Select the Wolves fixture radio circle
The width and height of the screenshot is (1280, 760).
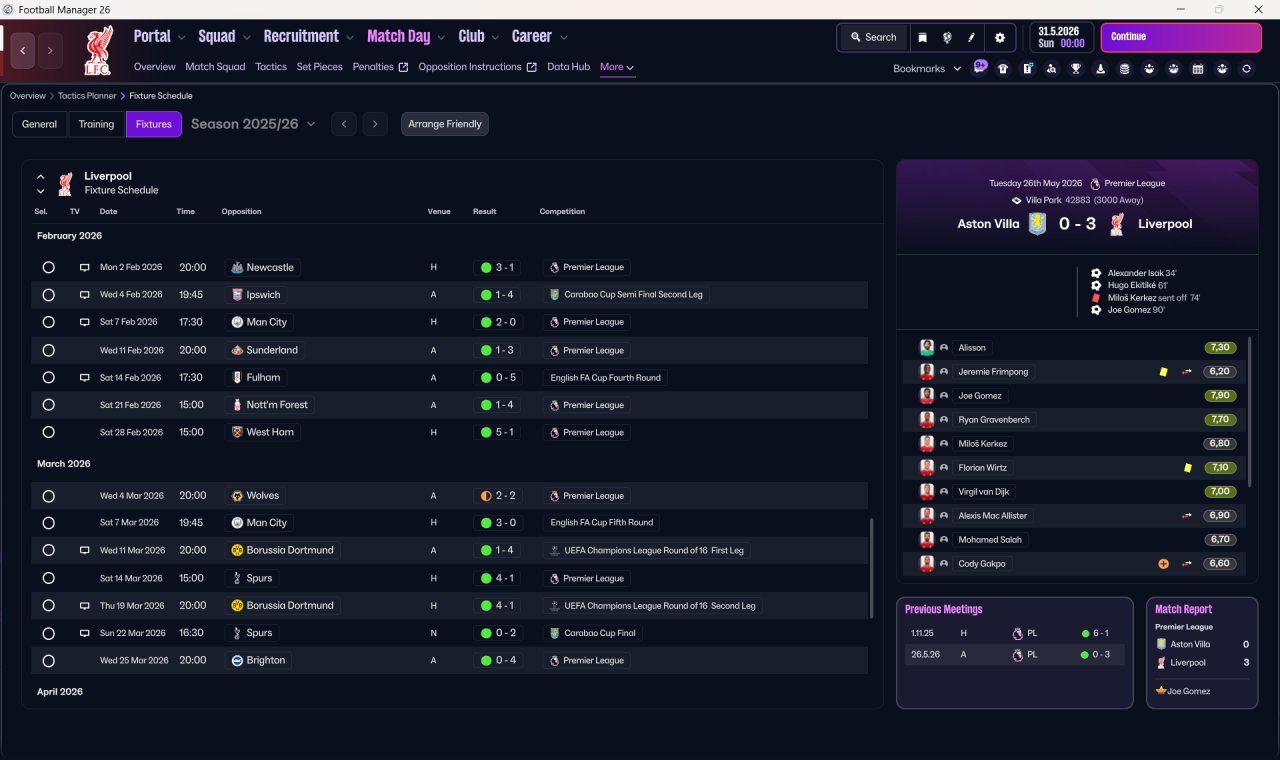click(x=48, y=496)
